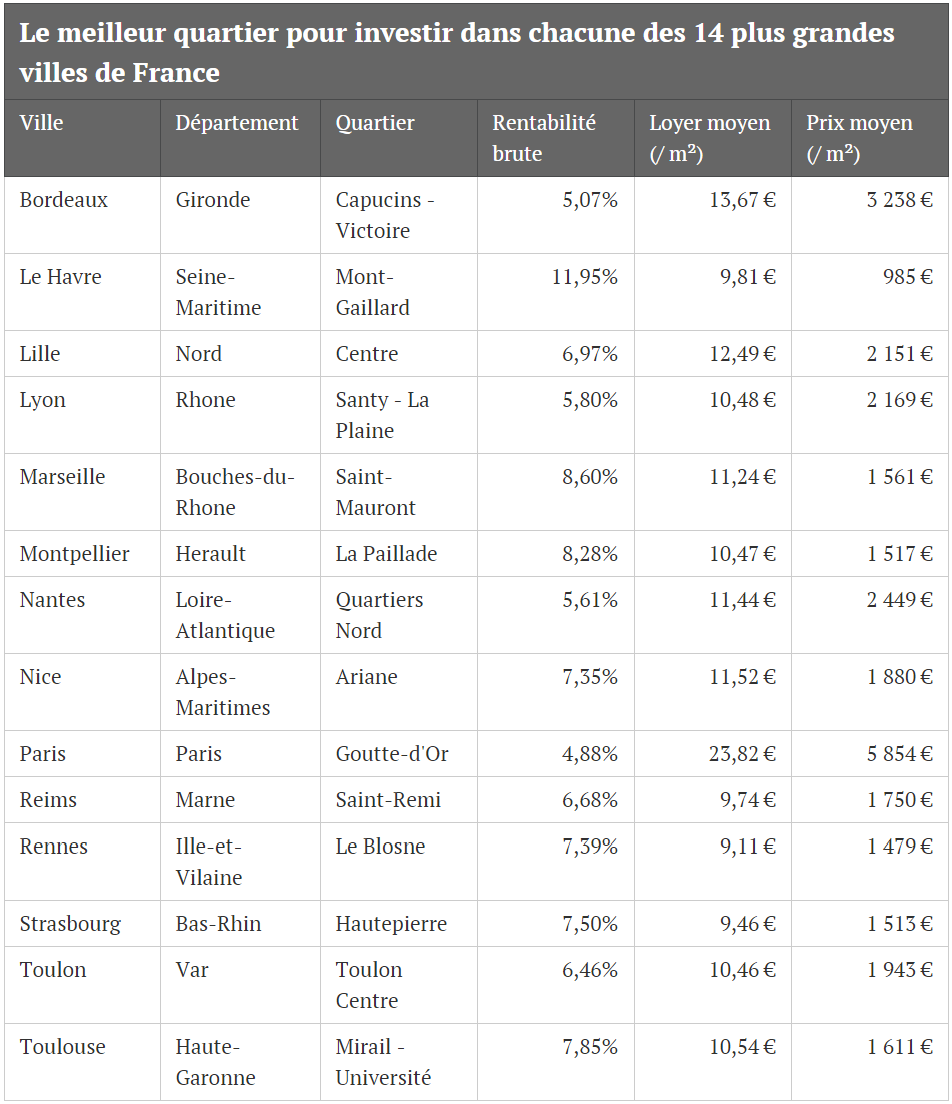Click the La Paillade quartier cell
The image size is (952, 1104).
(x=386, y=554)
